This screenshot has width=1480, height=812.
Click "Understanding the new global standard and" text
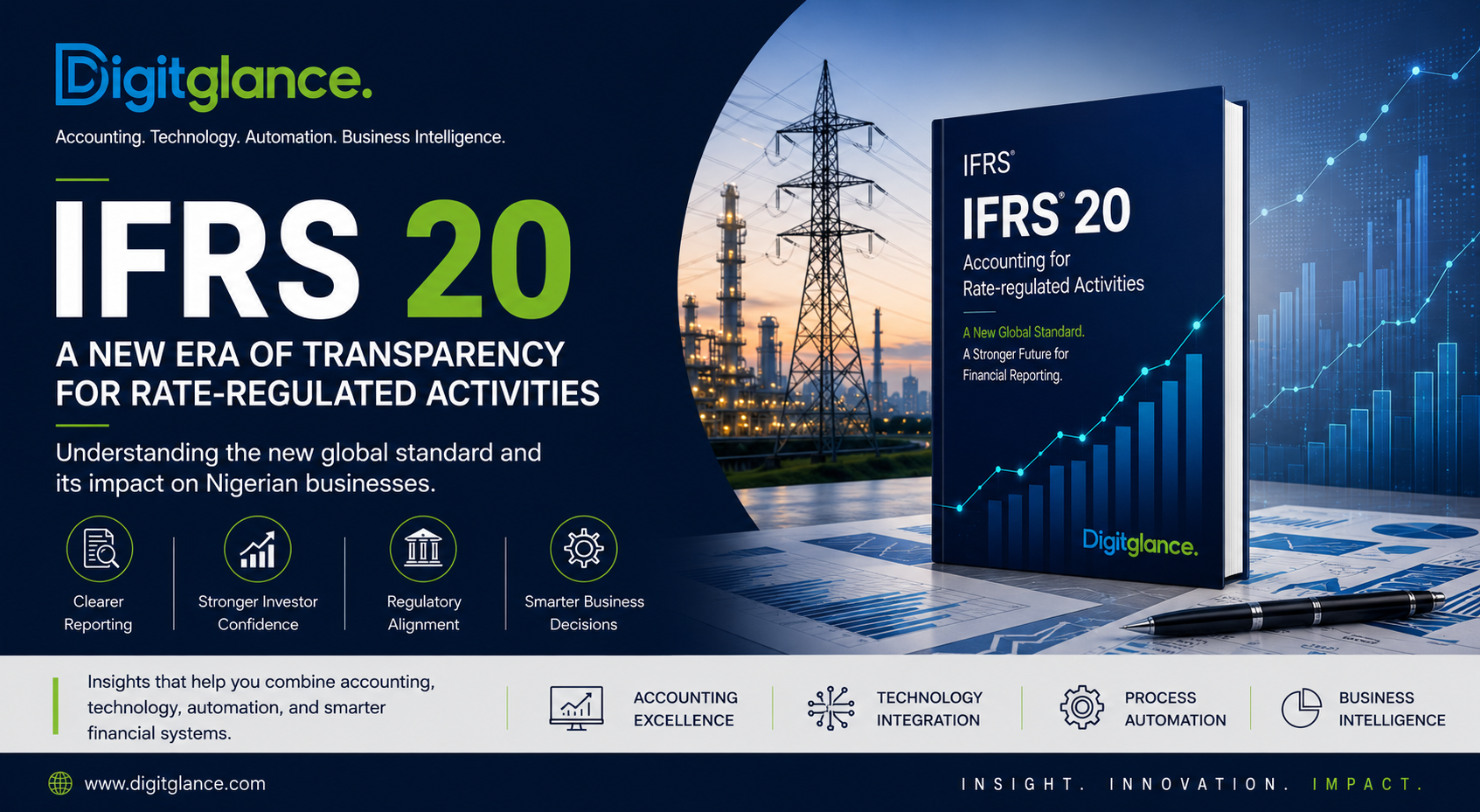pos(299,453)
